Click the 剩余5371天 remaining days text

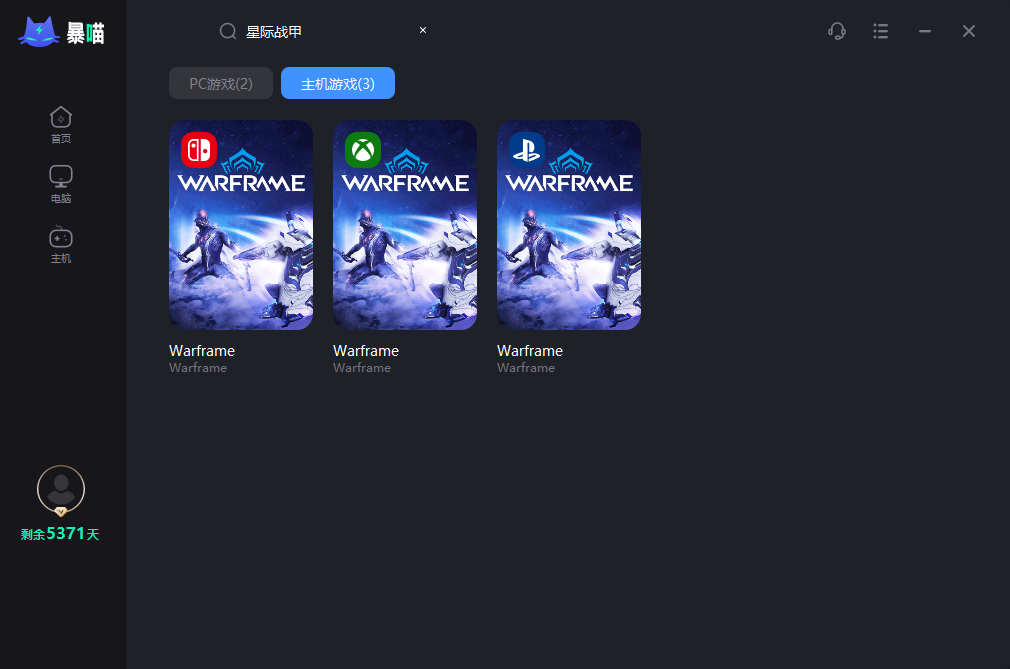tap(60, 534)
